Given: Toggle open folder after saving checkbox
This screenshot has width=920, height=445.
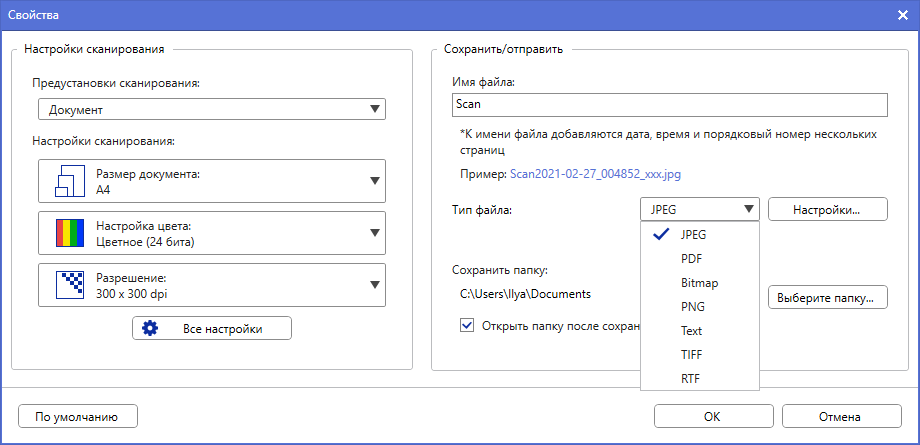Looking at the screenshot, I should point(467,325).
